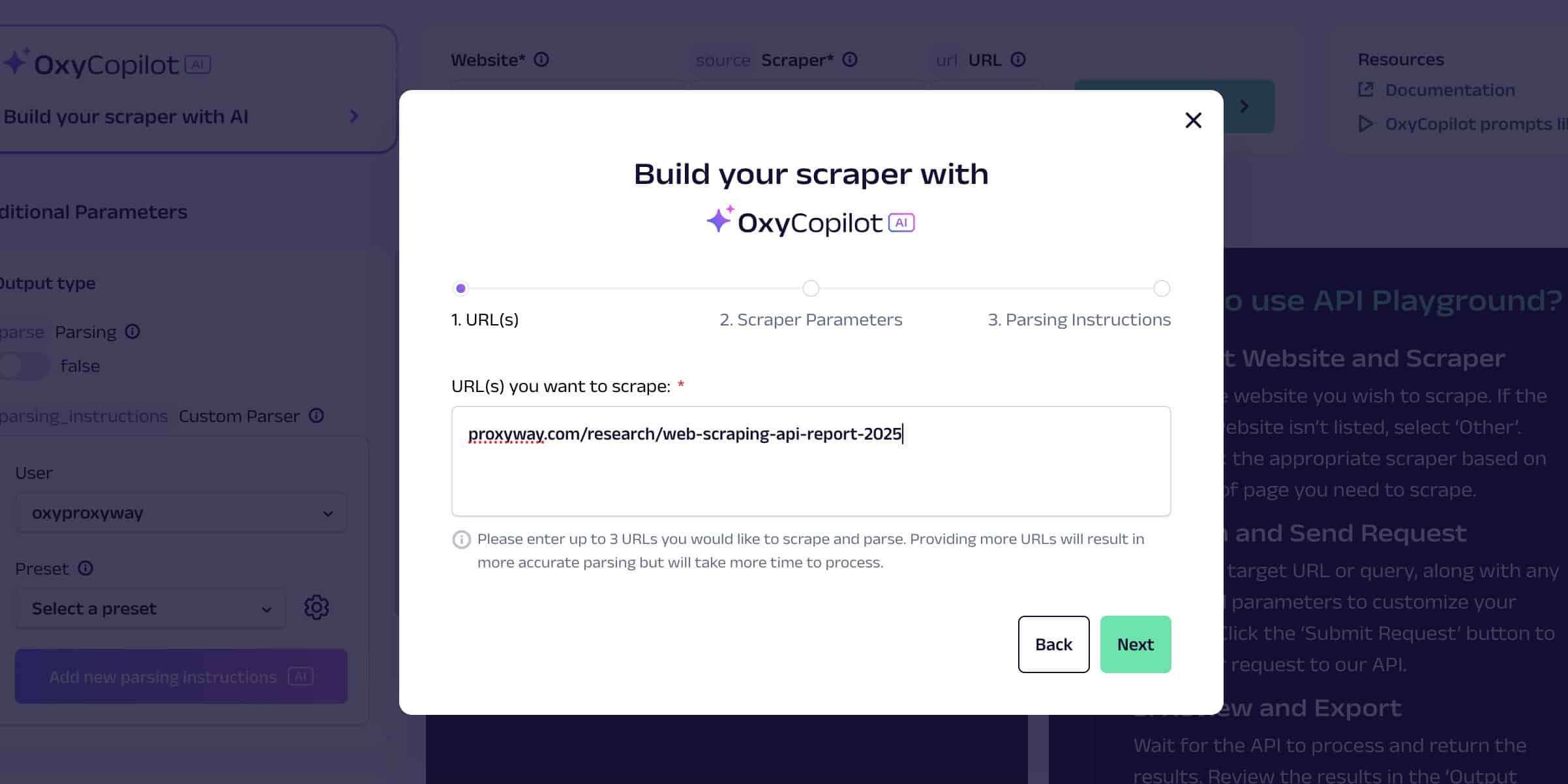Viewport: 1568px width, 784px height.
Task: Click inside the URLs to scrape textbox
Action: click(x=811, y=461)
